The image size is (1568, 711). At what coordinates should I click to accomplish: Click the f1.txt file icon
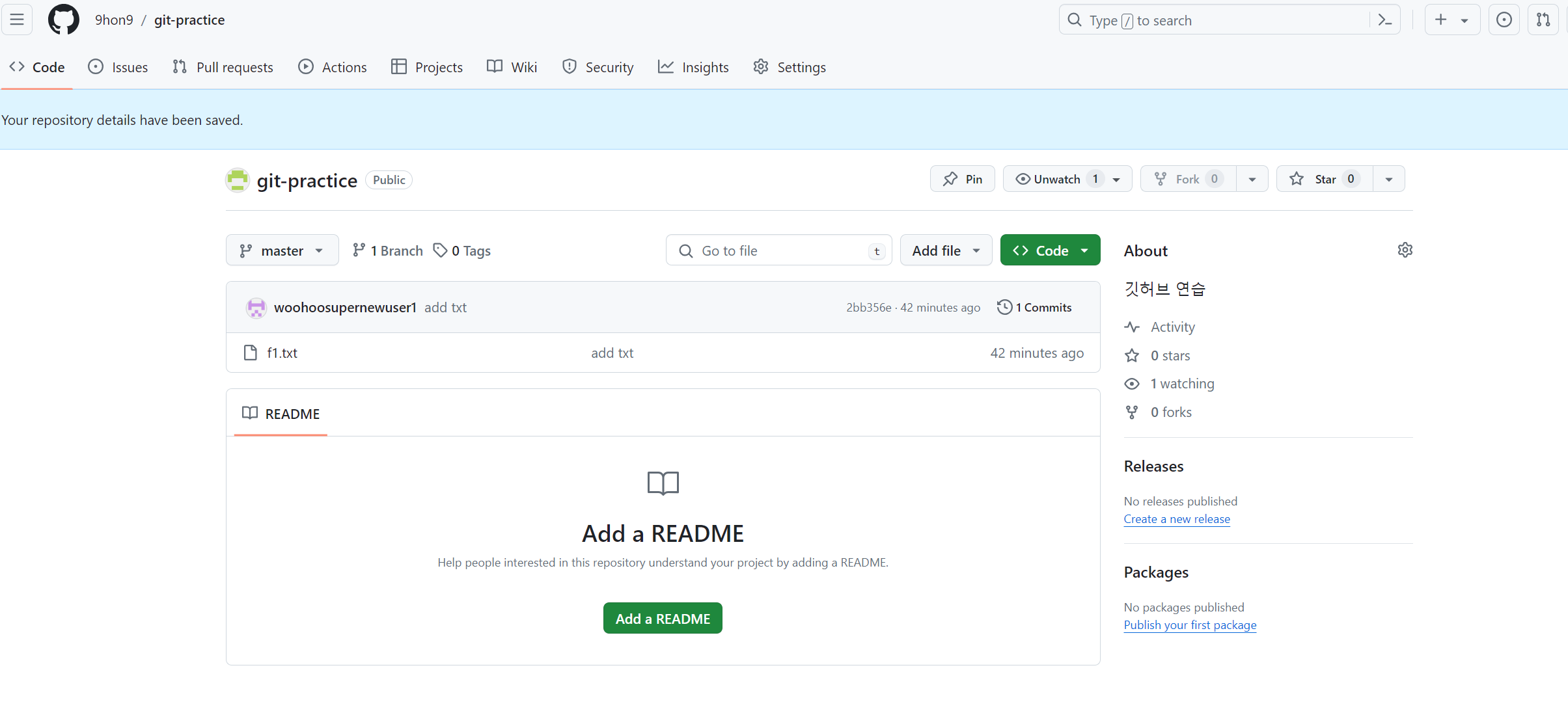[250, 353]
